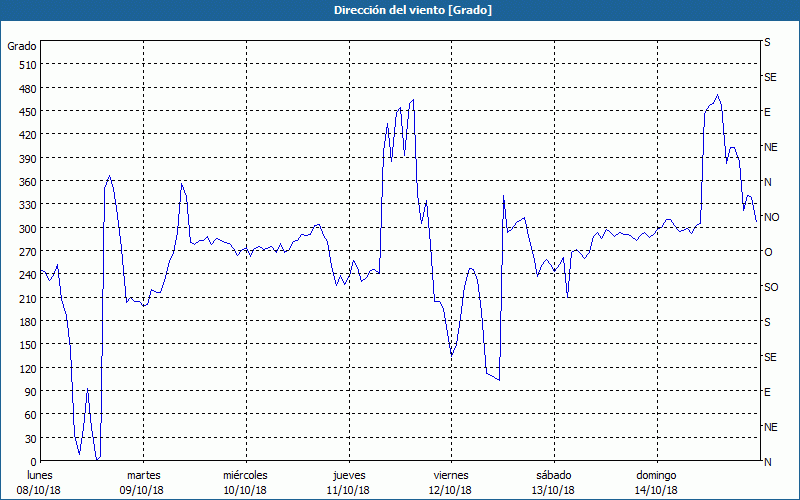Viewport: 800px width, 500px height.
Task: Select the "360" y-axis value
Action: 28,182
